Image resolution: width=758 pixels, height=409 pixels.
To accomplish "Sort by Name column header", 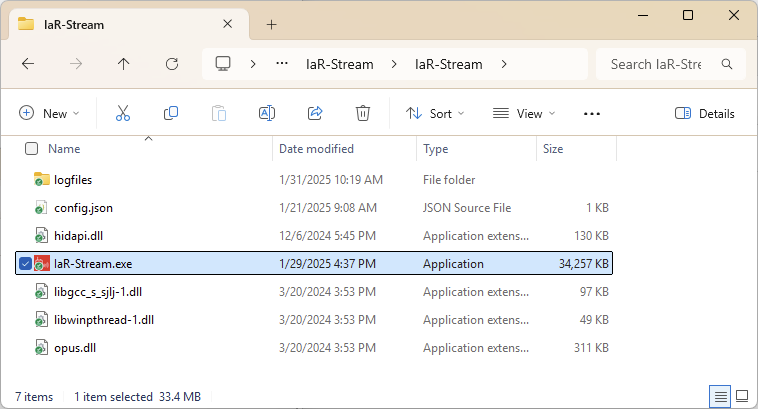I will [64, 148].
